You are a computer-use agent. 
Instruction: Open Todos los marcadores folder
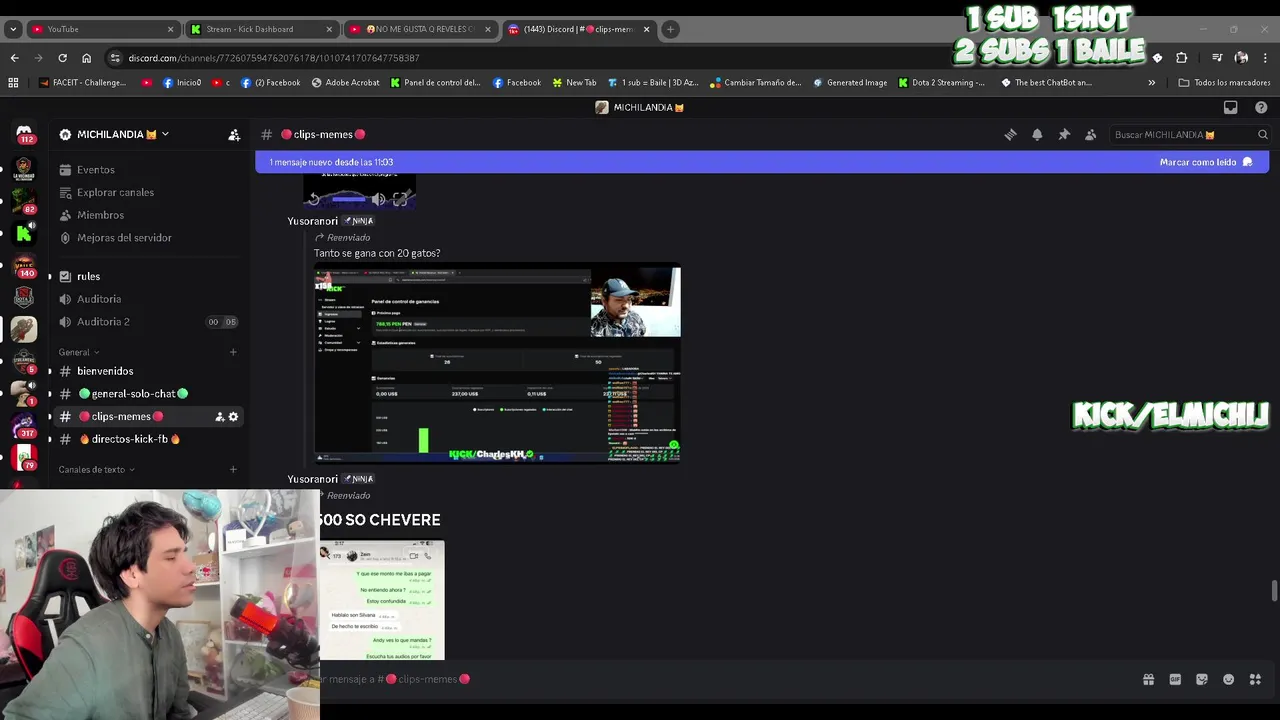point(1224,83)
